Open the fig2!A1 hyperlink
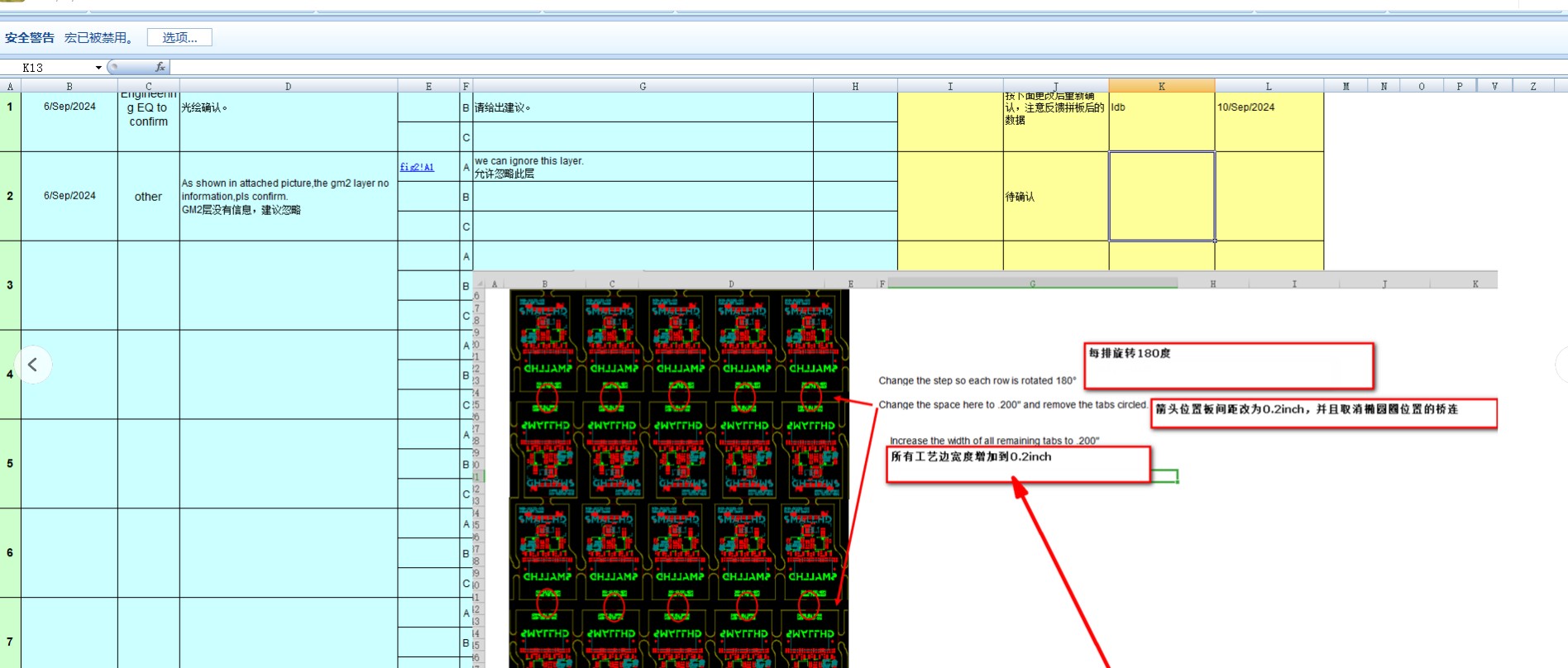The width and height of the screenshot is (1568, 668). 417,167
